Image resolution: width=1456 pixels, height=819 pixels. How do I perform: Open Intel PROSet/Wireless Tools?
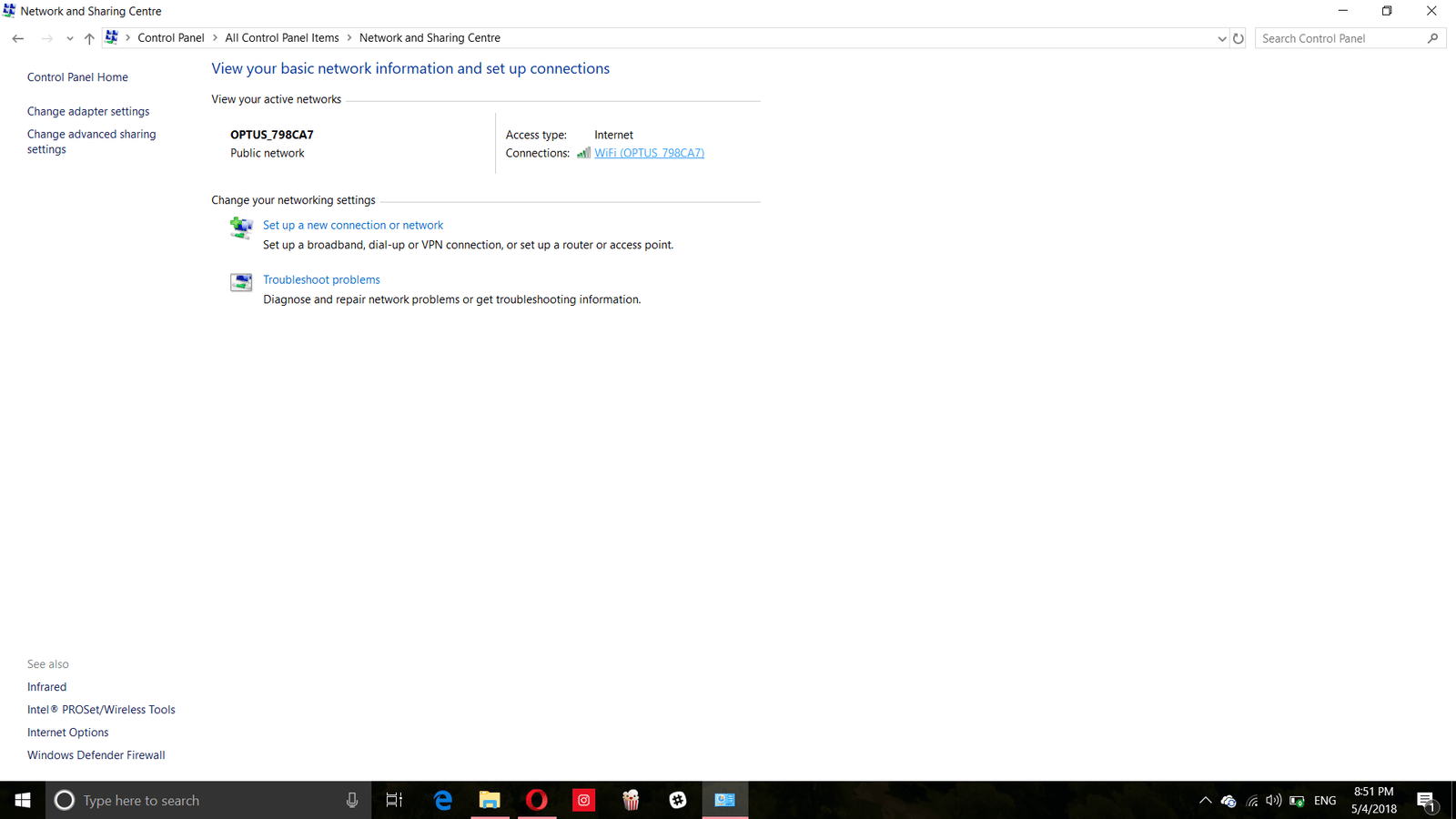pos(101,710)
